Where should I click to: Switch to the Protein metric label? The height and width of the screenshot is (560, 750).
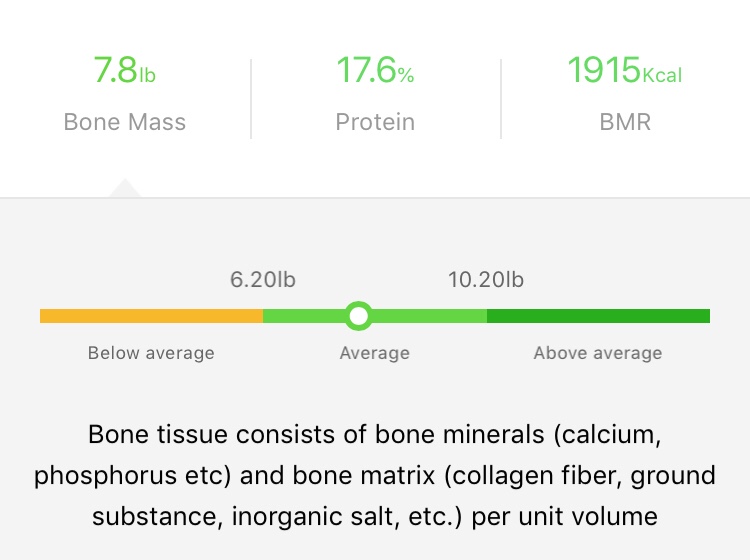point(375,122)
